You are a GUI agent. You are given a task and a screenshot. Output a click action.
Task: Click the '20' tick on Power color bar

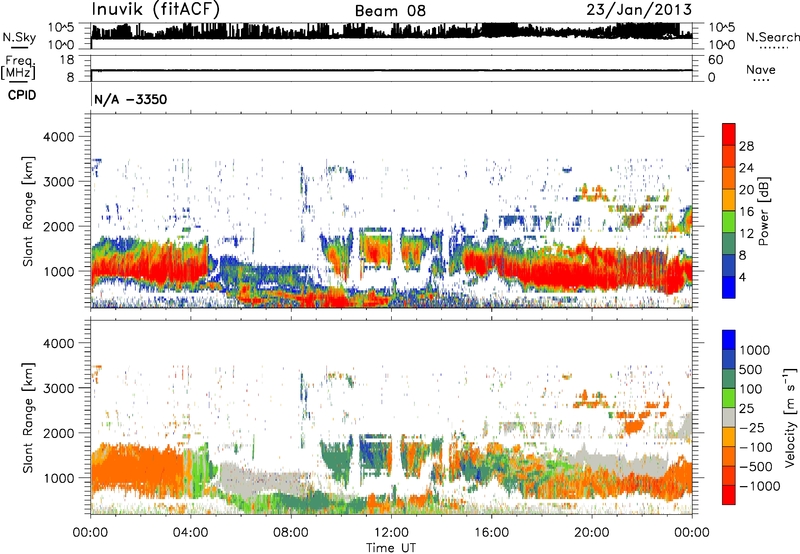tap(746, 190)
